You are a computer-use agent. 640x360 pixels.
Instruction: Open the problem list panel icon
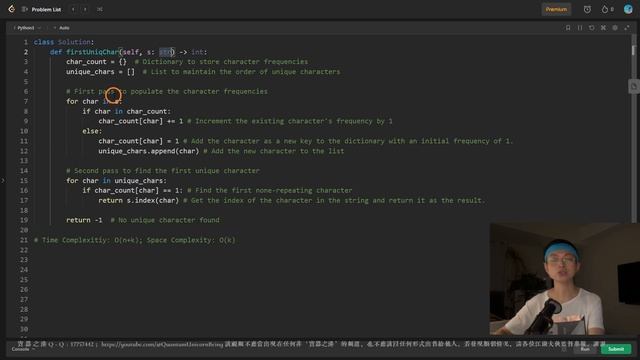(x=24, y=9)
